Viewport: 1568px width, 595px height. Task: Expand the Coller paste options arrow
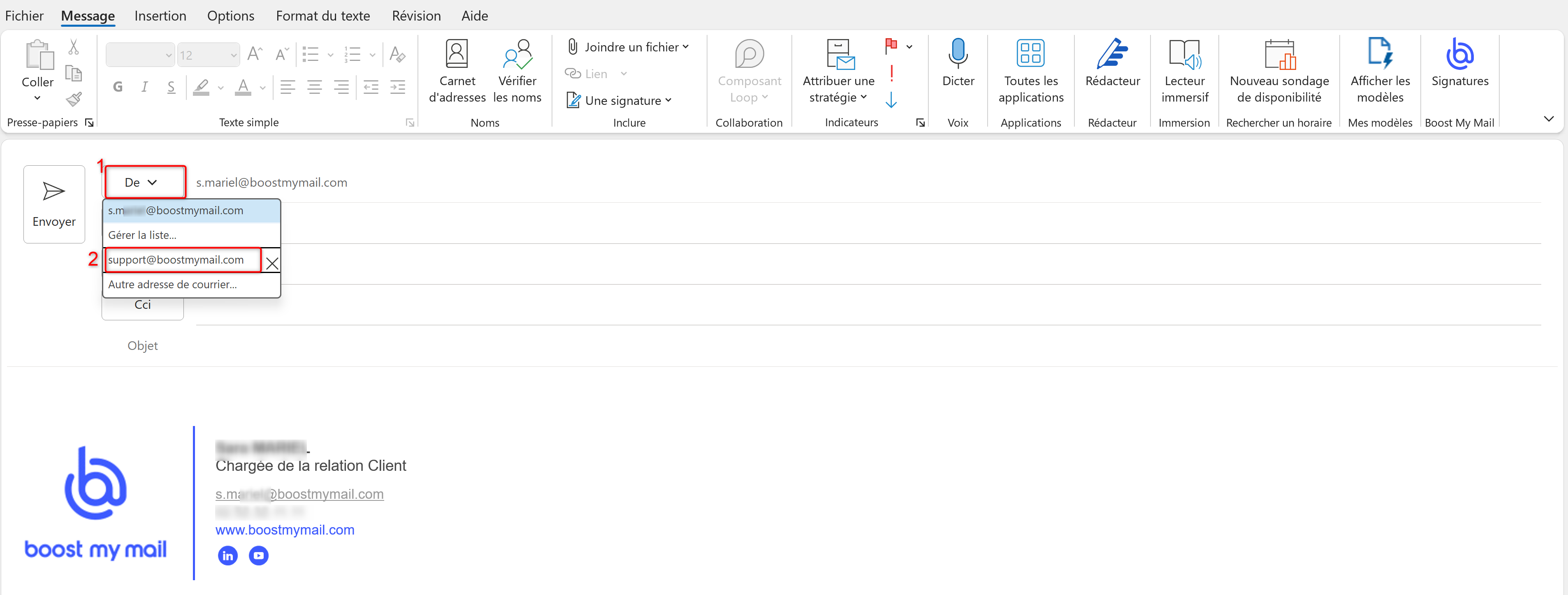coord(37,98)
